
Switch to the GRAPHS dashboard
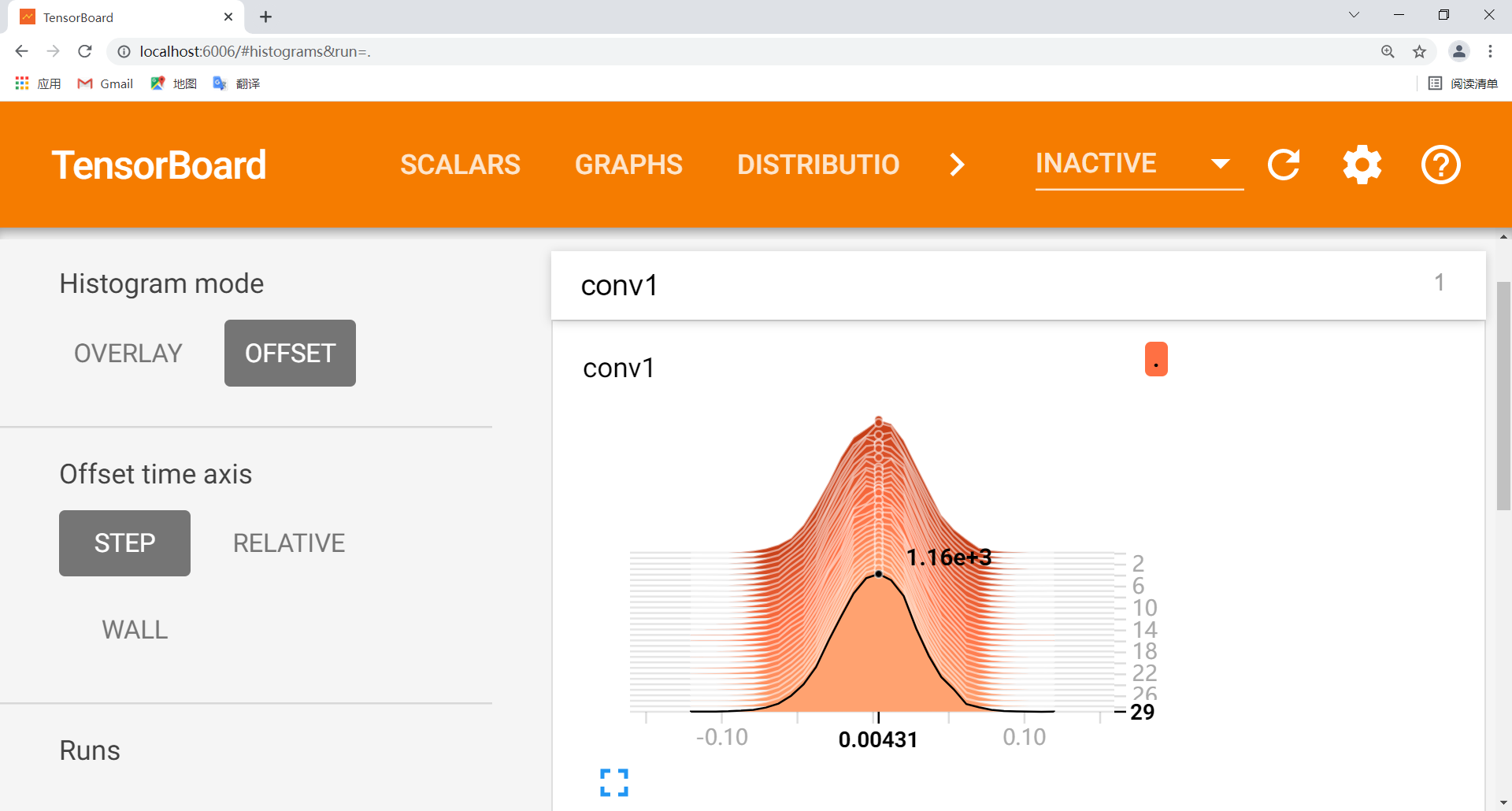(x=628, y=165)
